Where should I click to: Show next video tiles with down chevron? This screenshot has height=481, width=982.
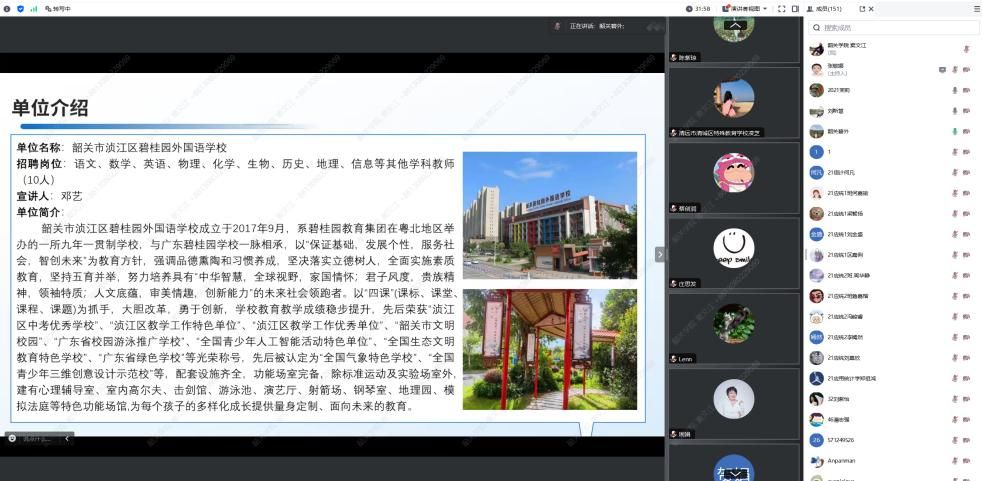[735, 473]
